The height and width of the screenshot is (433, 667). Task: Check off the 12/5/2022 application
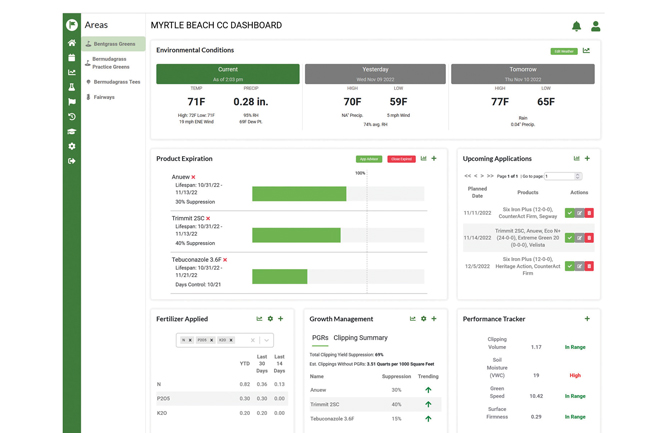coord(570,266)
